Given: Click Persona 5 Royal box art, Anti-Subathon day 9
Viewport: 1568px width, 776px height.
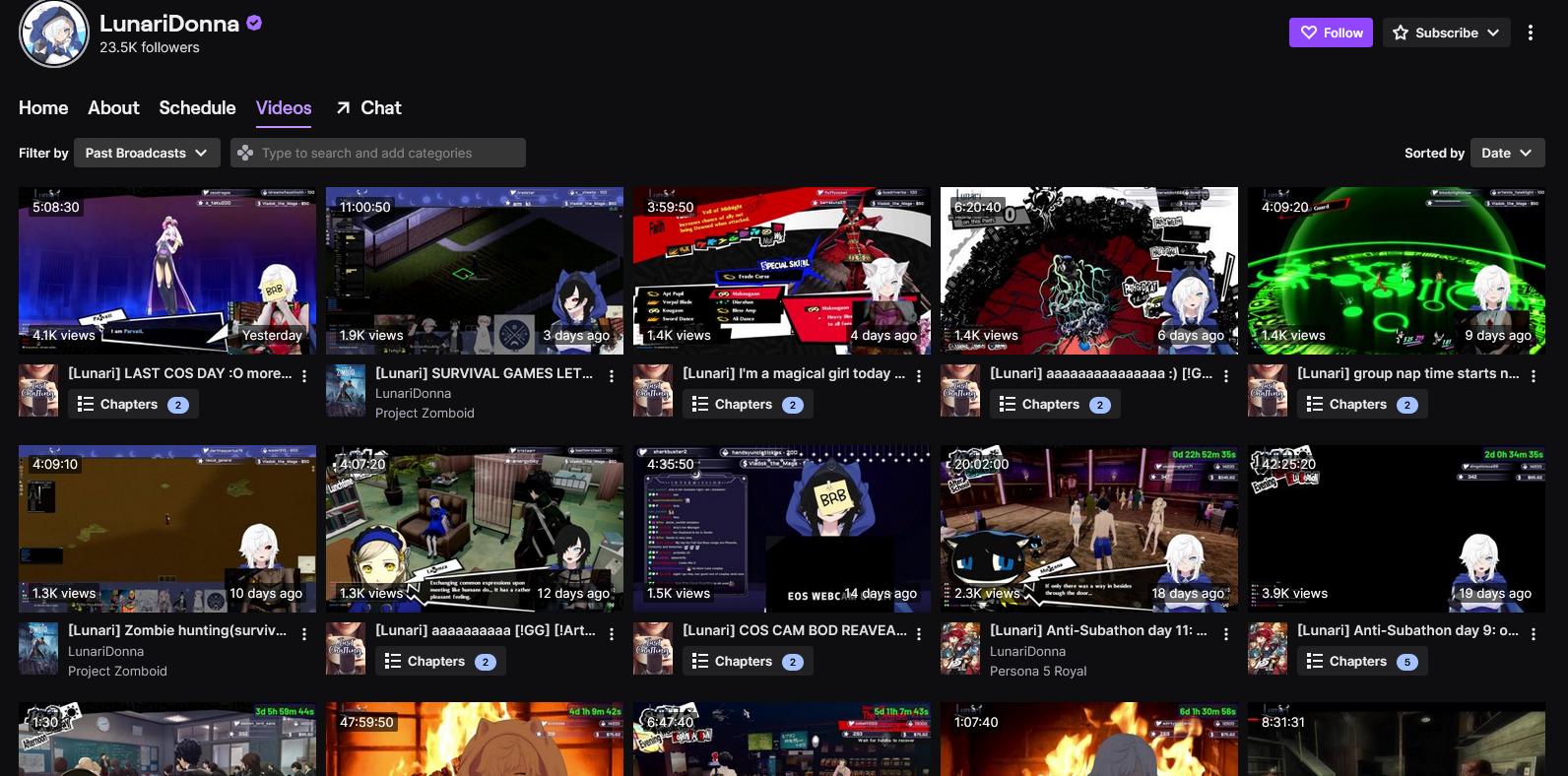Looking at the screenshot, I should (1268, 648).
